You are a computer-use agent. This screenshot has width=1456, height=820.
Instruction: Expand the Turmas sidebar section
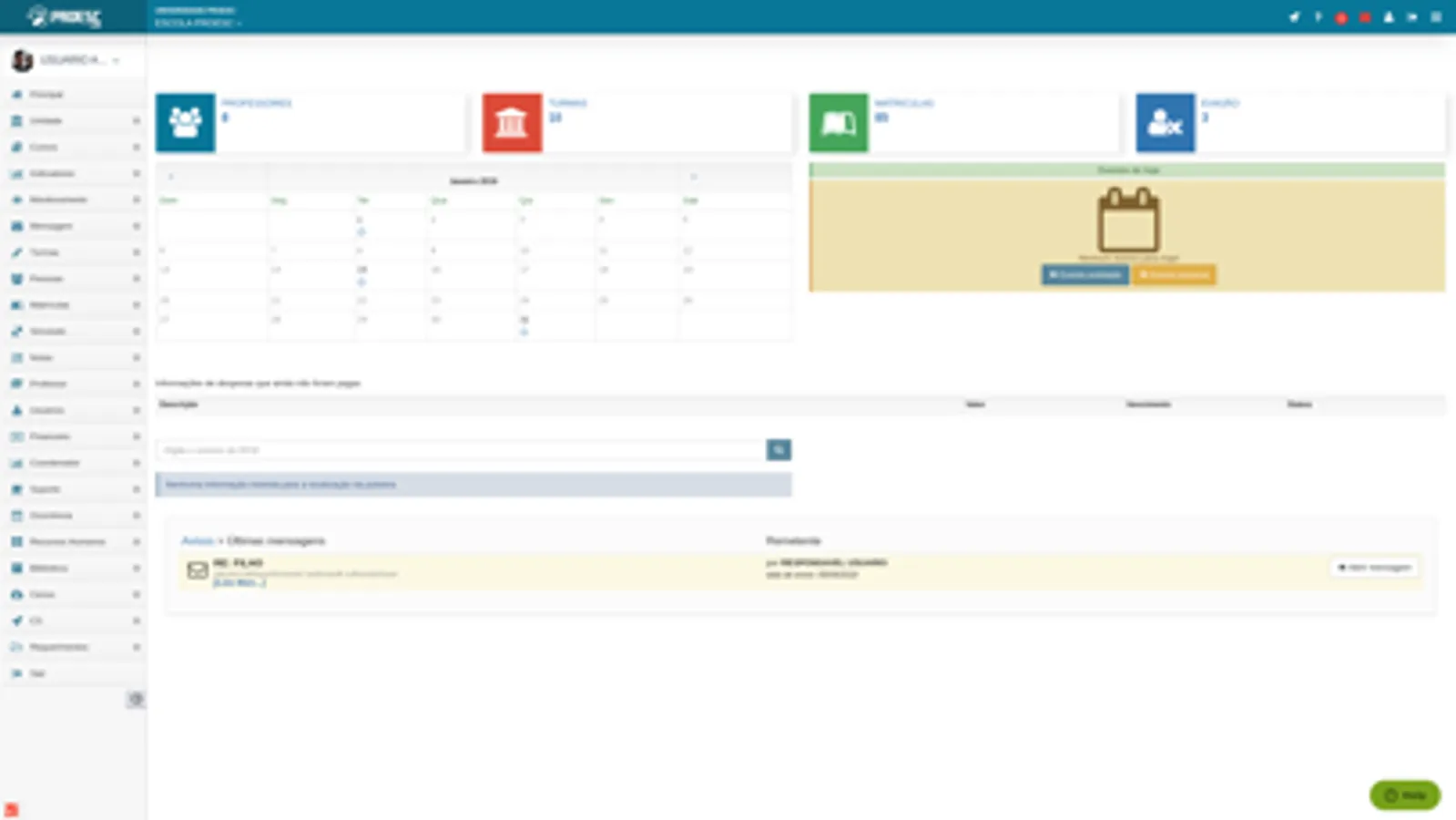click(x=73, y=252)
